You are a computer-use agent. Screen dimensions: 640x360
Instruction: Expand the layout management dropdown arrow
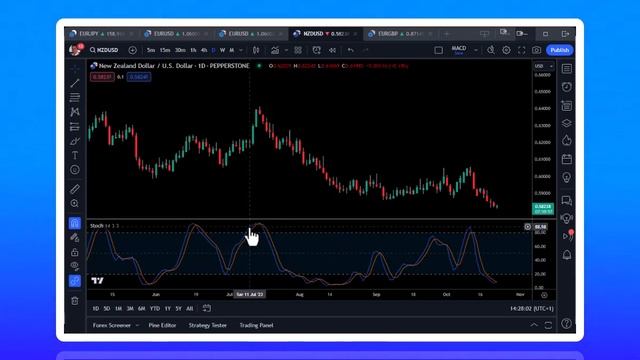[x=476, y=50]
